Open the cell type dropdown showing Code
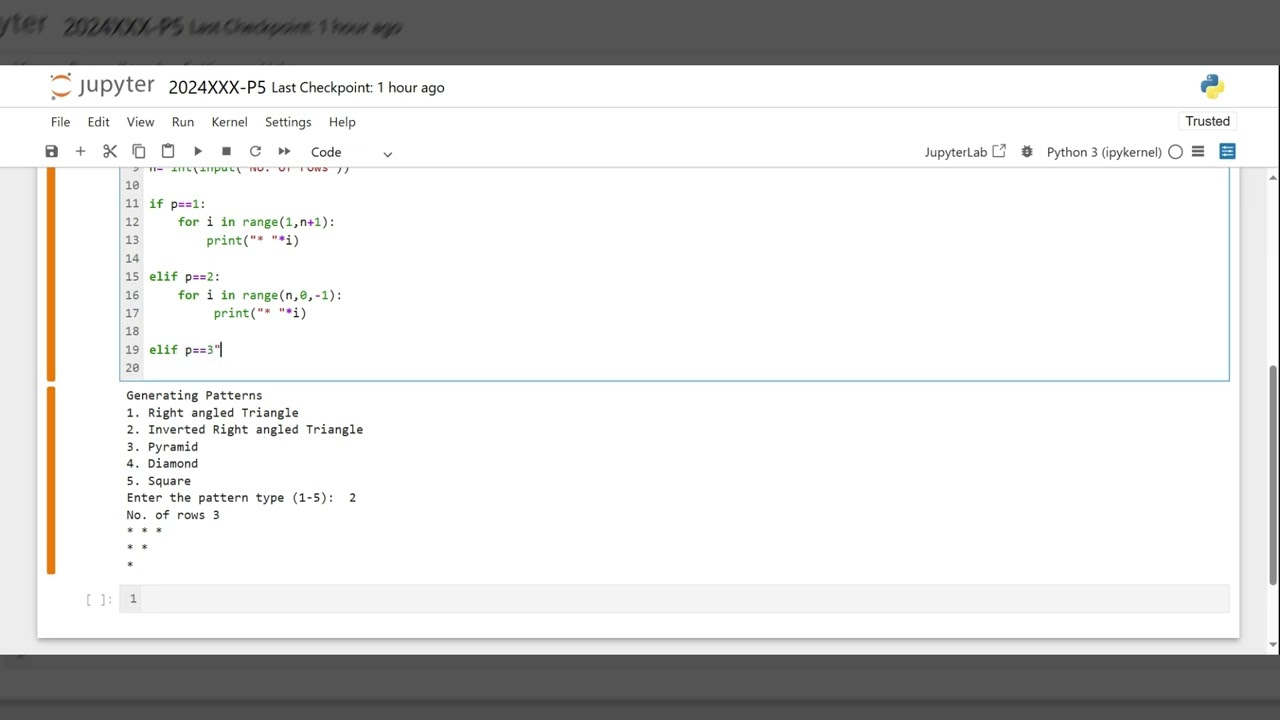Image resolution: width=1280 pixels, height=720 pixels. 351,152
